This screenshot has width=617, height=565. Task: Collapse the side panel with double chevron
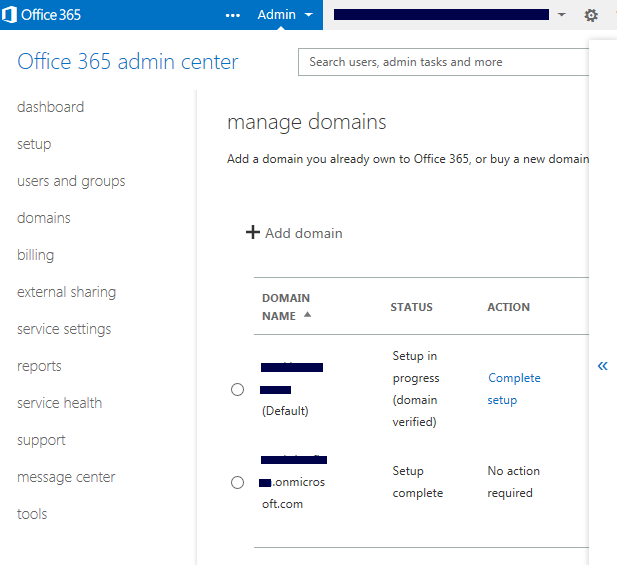pos(602,366)
